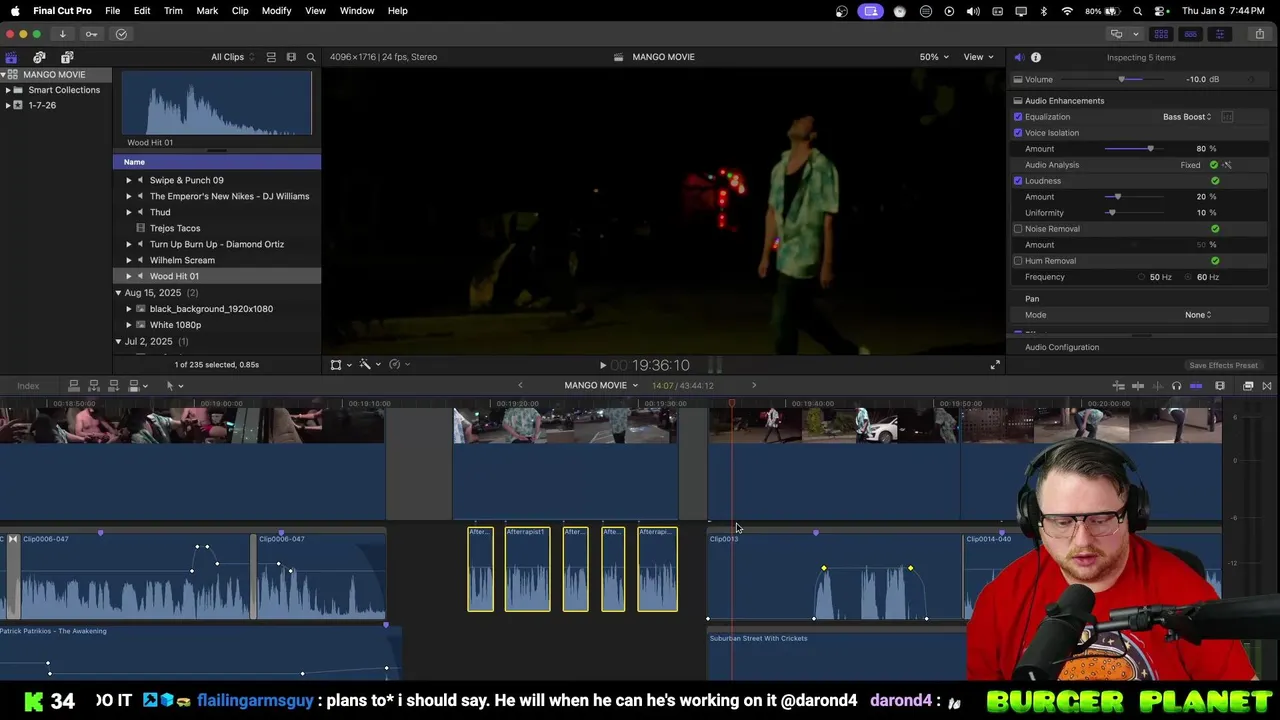Toggle snapping in the timeline
Image resolution: width=1280 pixels, height=720 pixels.
pyautogui.click(x=1196, y=386)
